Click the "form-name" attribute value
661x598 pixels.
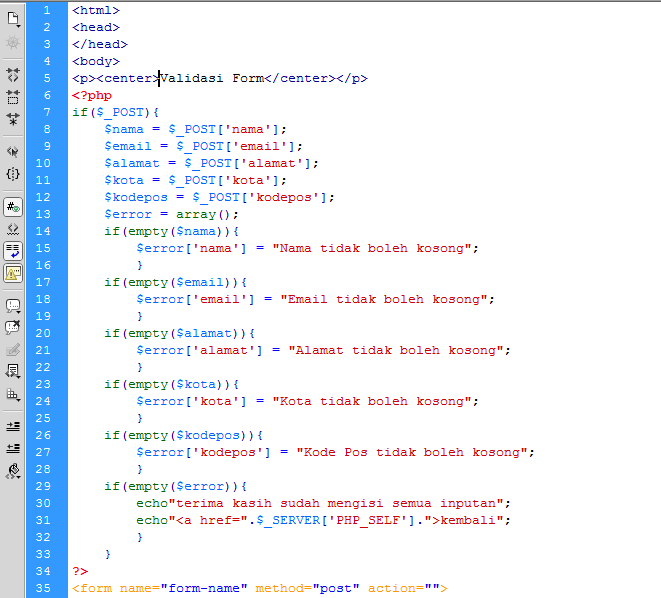click(204, 588)
